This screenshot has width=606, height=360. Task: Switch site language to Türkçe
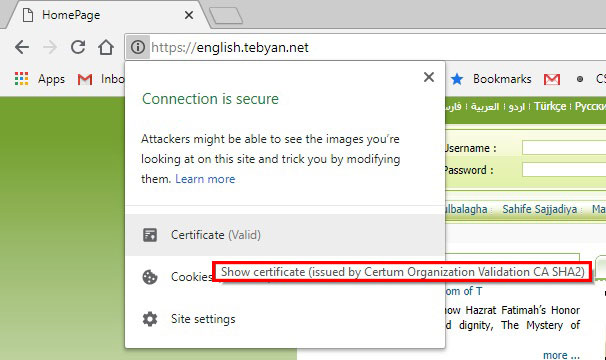point(550,106)
